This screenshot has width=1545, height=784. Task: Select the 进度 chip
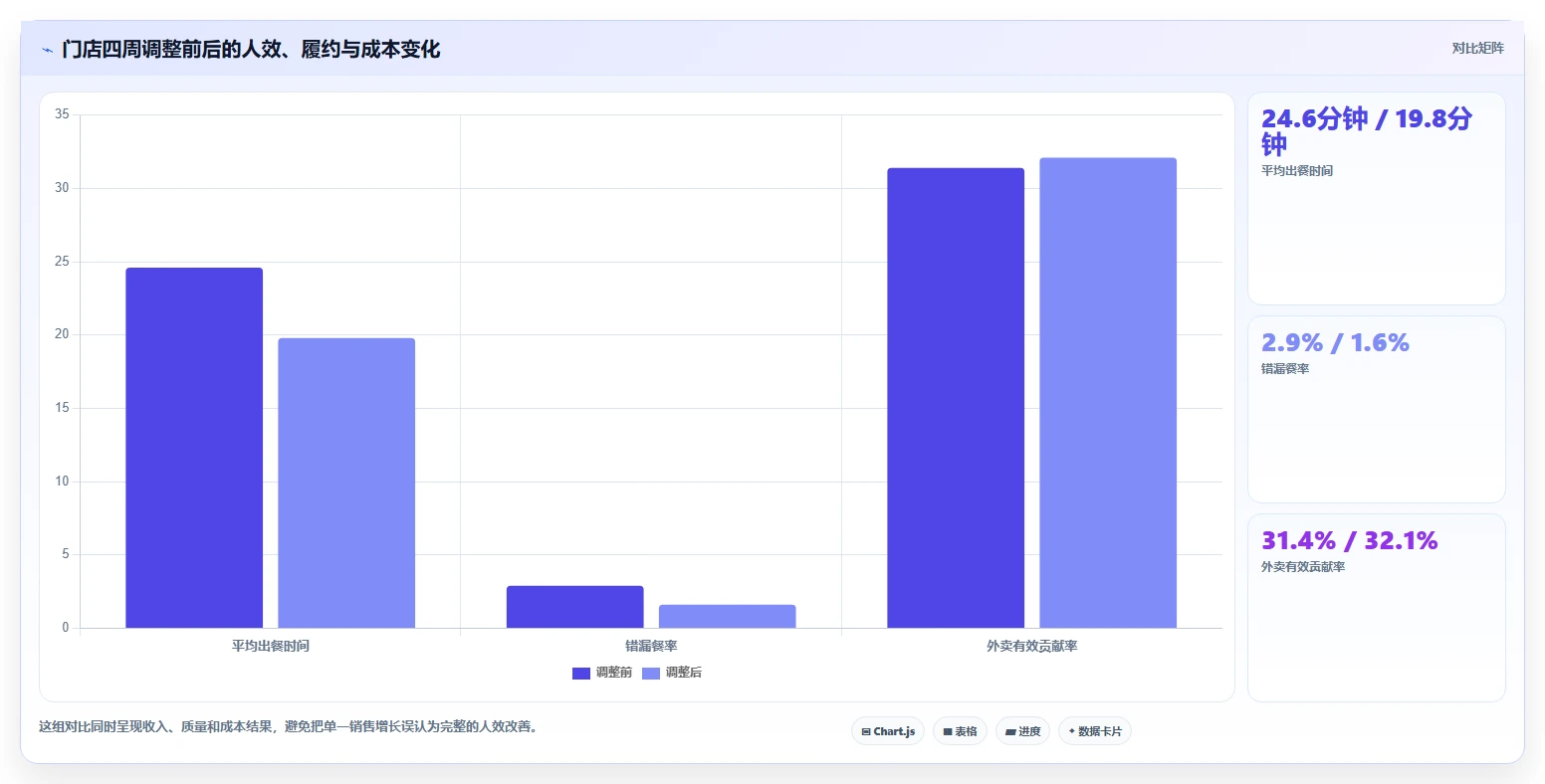point(1022,731)
